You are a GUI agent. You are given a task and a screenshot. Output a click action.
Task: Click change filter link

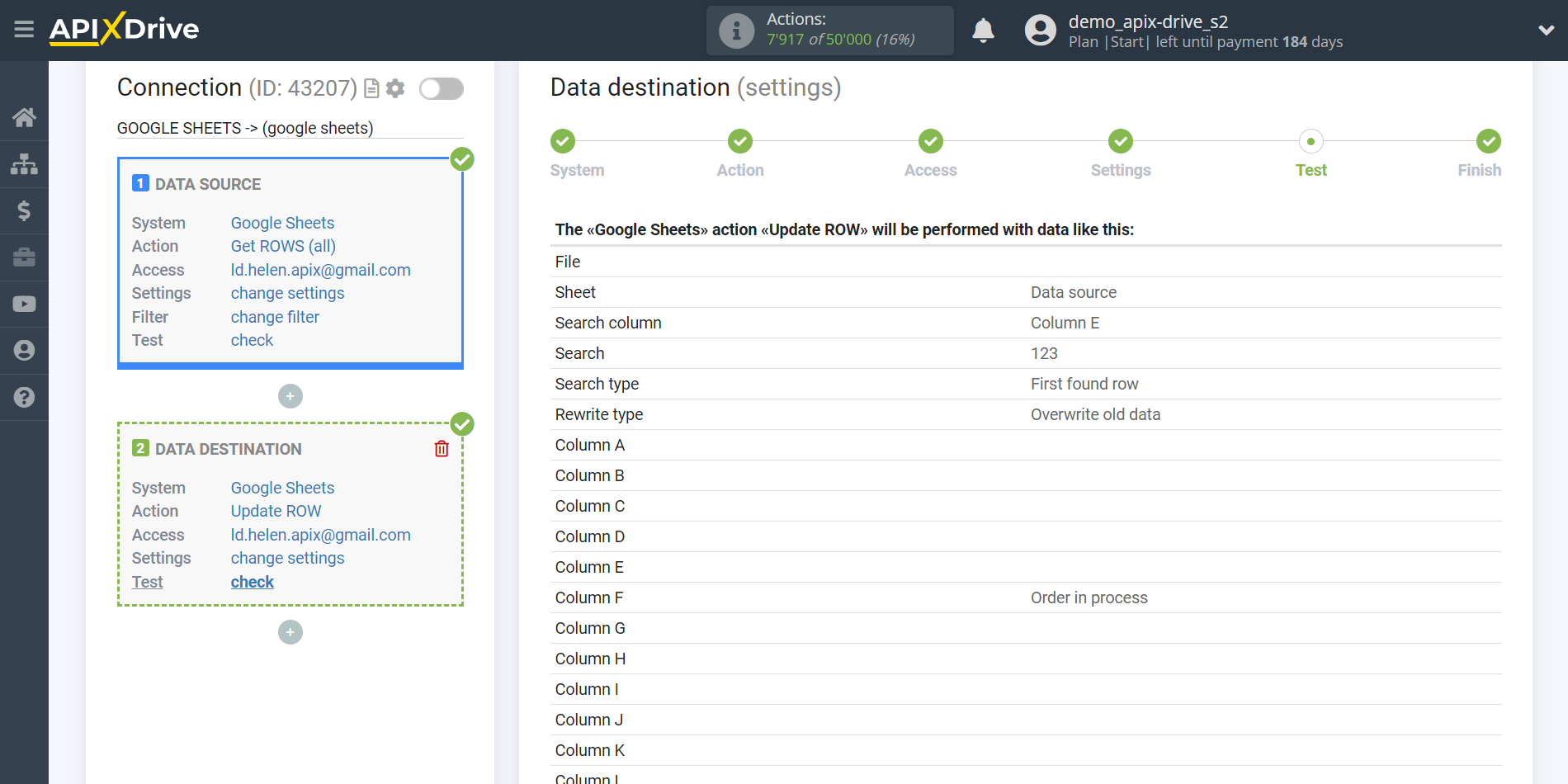coord(275,317)
